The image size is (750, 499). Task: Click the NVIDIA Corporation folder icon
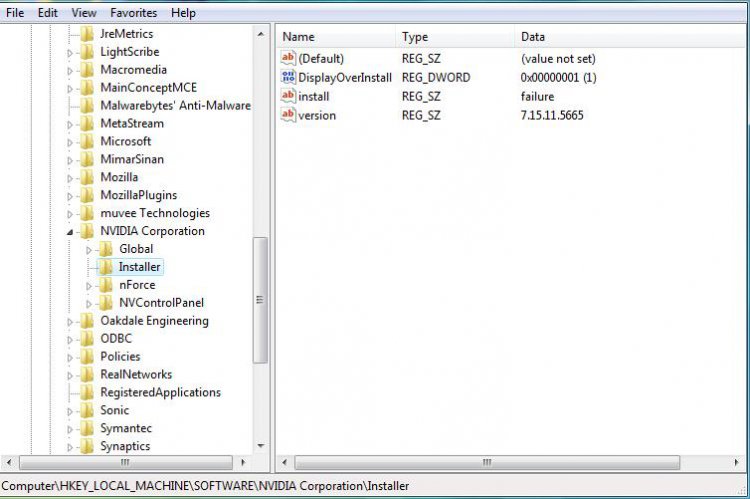pyautogui.click(x=87, y=232)
